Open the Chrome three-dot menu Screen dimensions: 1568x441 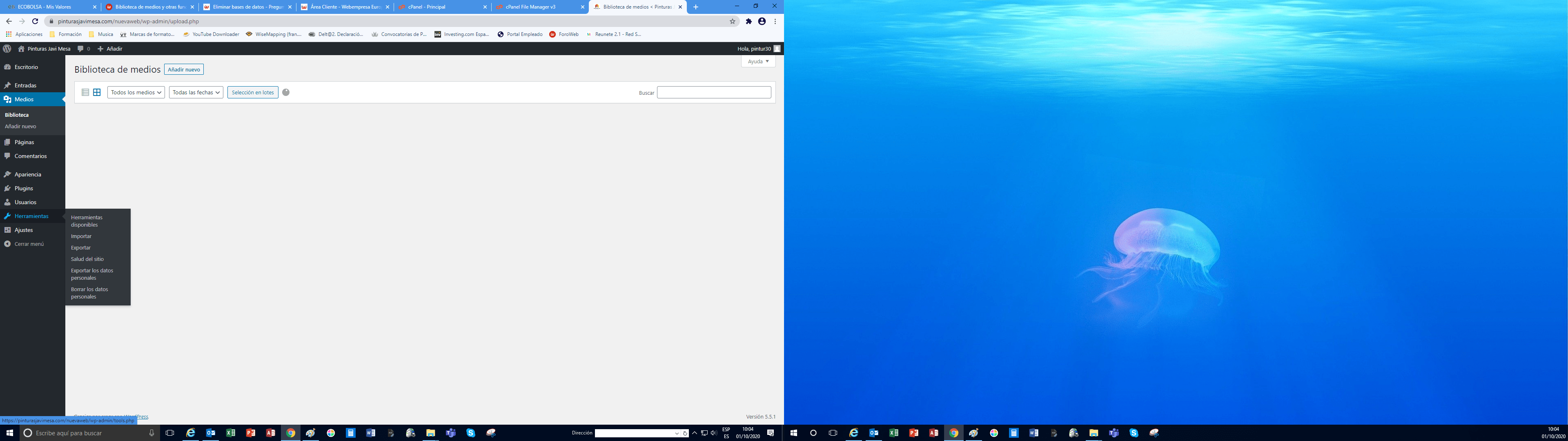(x=775, y=21)
